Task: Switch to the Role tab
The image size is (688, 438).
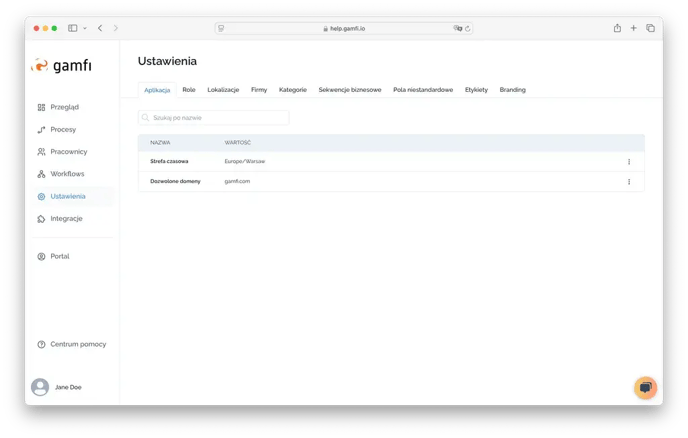Action: pyautogui.click(x=189, y=90)
